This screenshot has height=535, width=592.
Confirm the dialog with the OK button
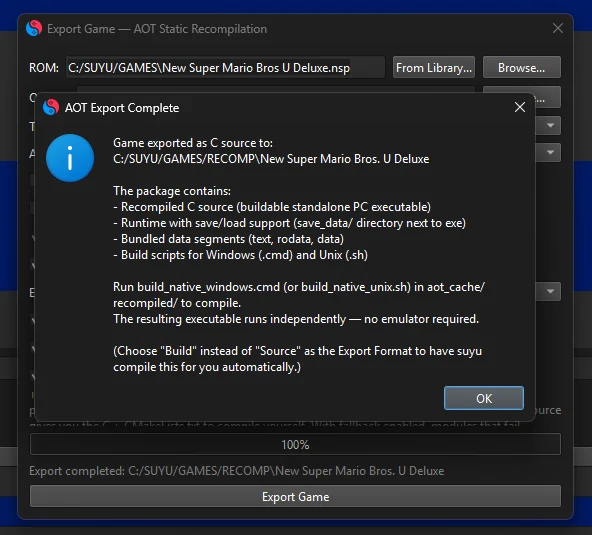pos(484,398)
